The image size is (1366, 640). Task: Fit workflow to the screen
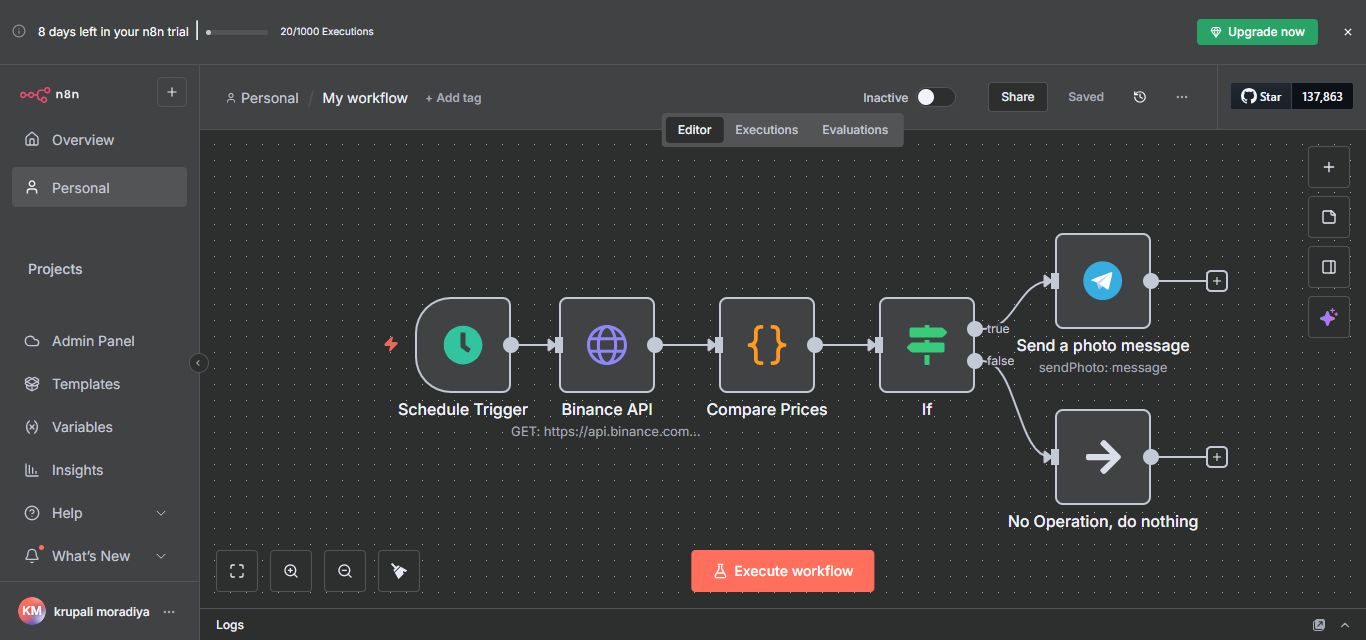pyautogui.click(x=237, y=570)
